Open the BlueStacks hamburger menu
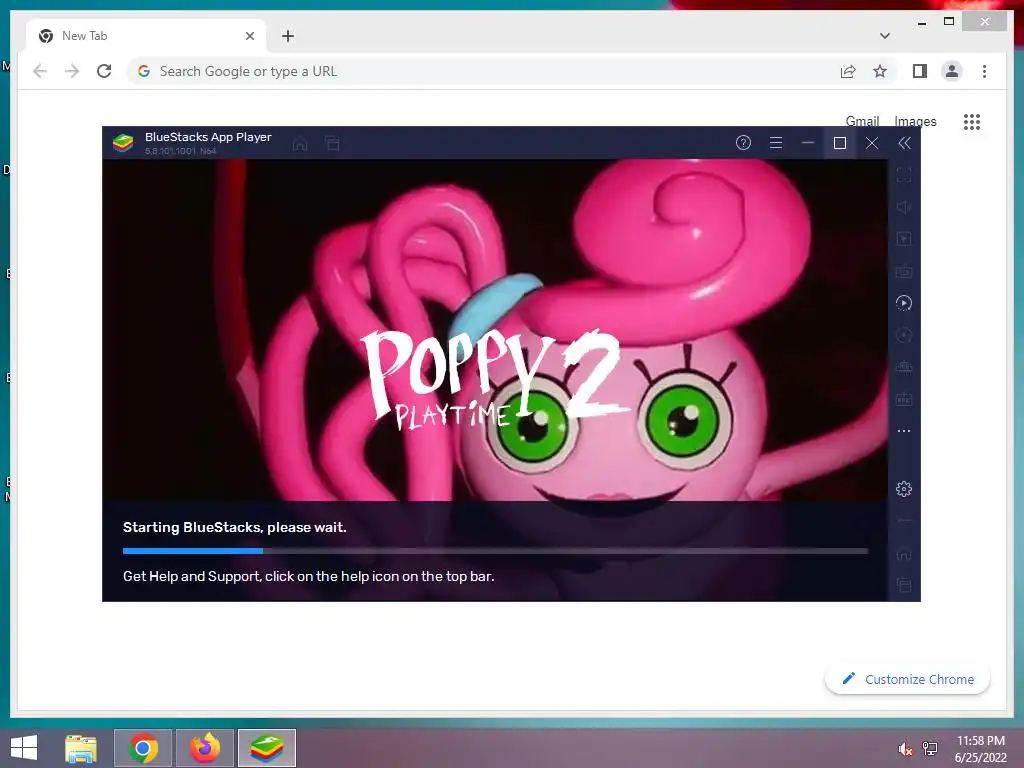 coord(776,142)
